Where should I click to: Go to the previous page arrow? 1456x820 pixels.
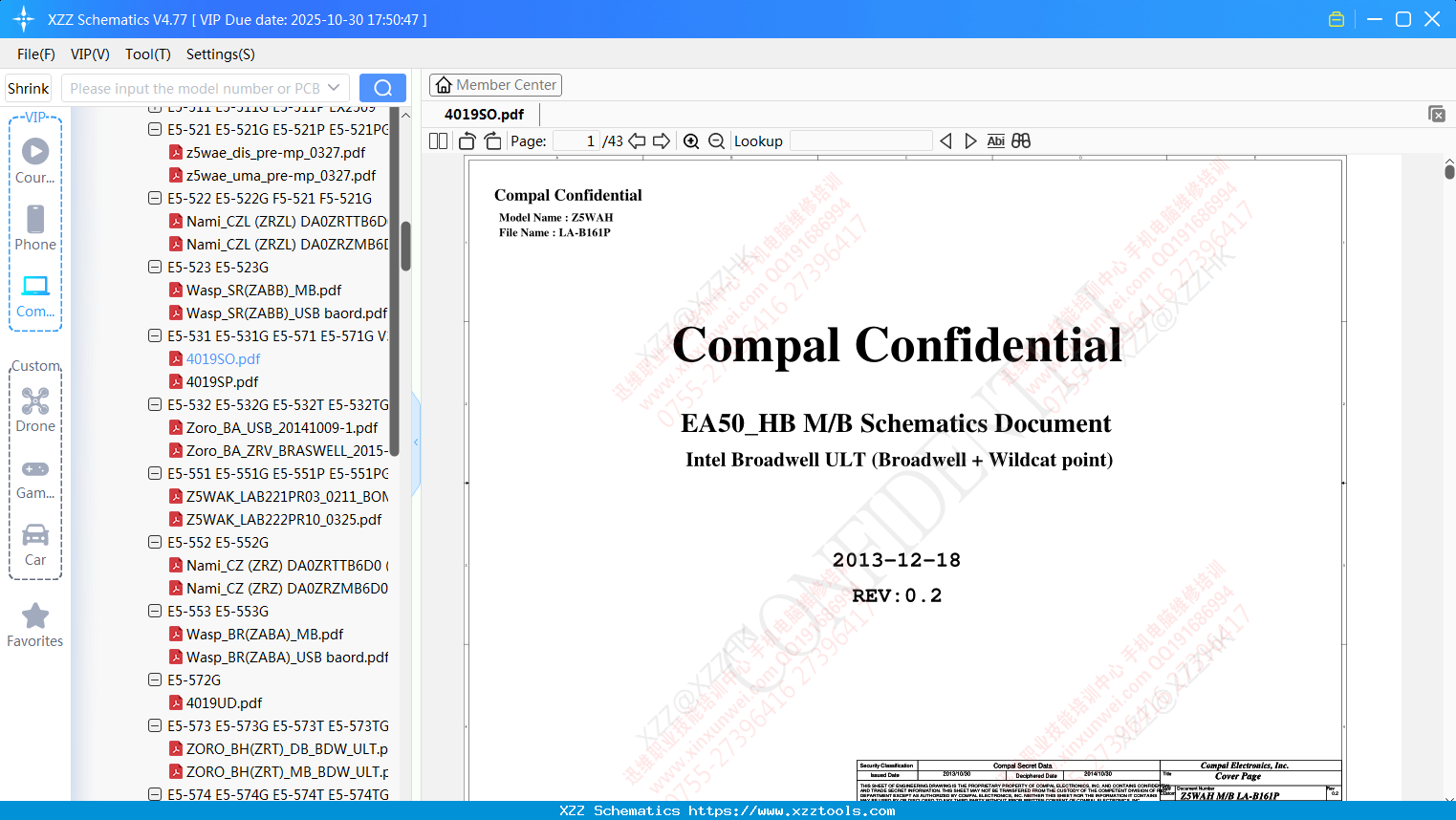[x=637, y=141]
